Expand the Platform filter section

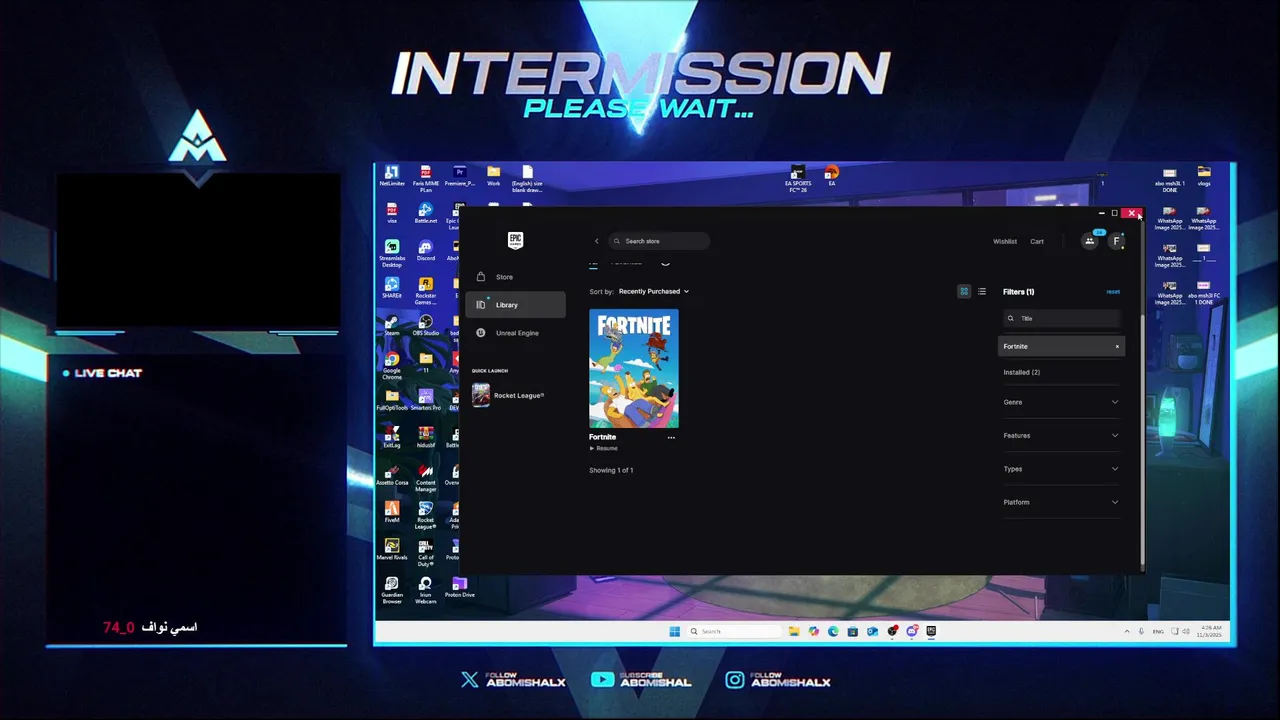[1061, 502]
